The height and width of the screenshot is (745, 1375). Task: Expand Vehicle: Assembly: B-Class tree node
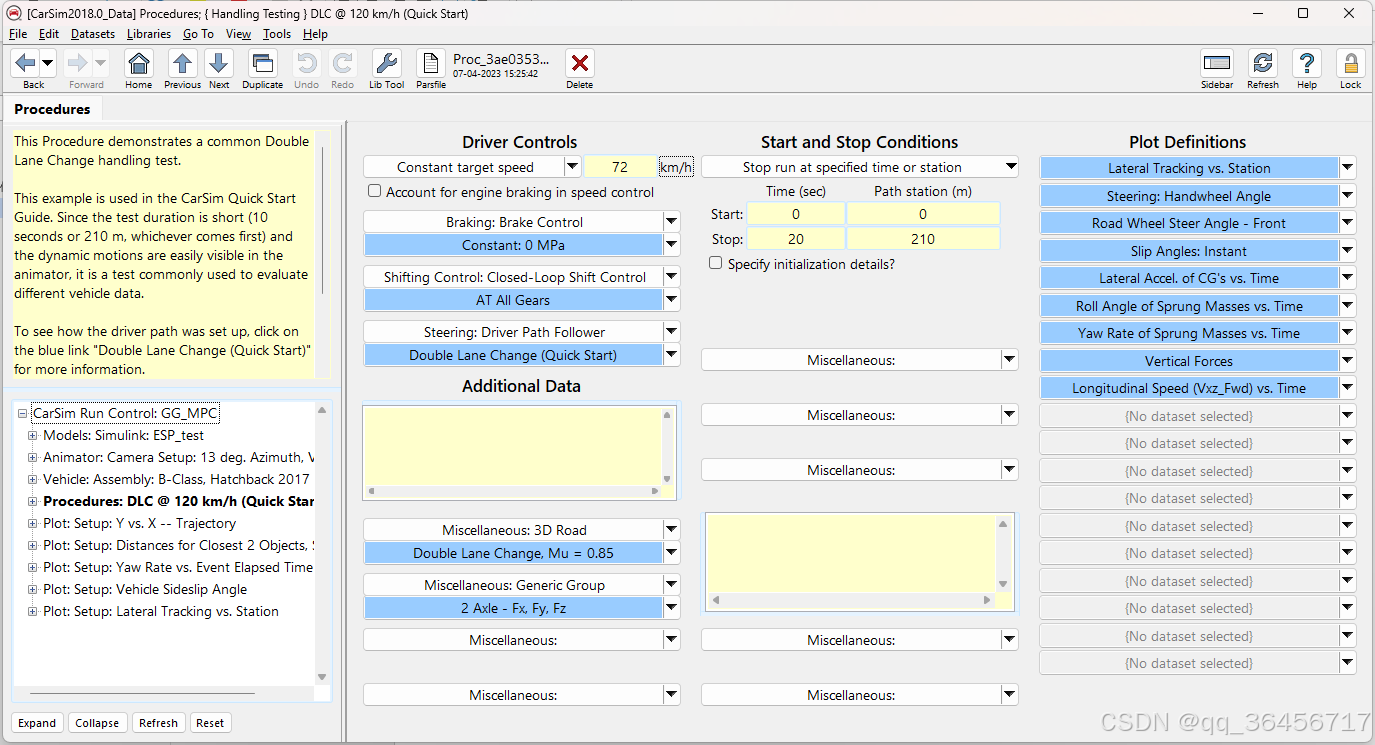pyautogui.click(x=33, y=479)
